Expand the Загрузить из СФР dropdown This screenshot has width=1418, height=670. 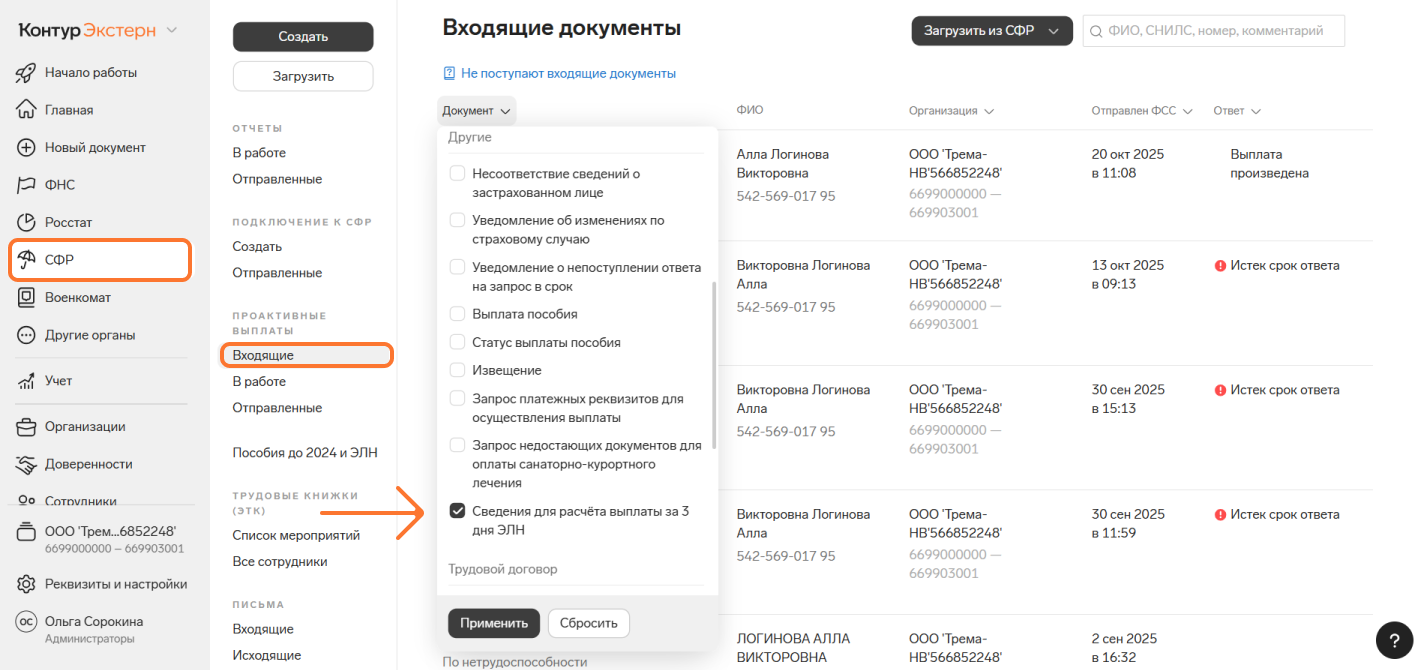point(1053,31)
